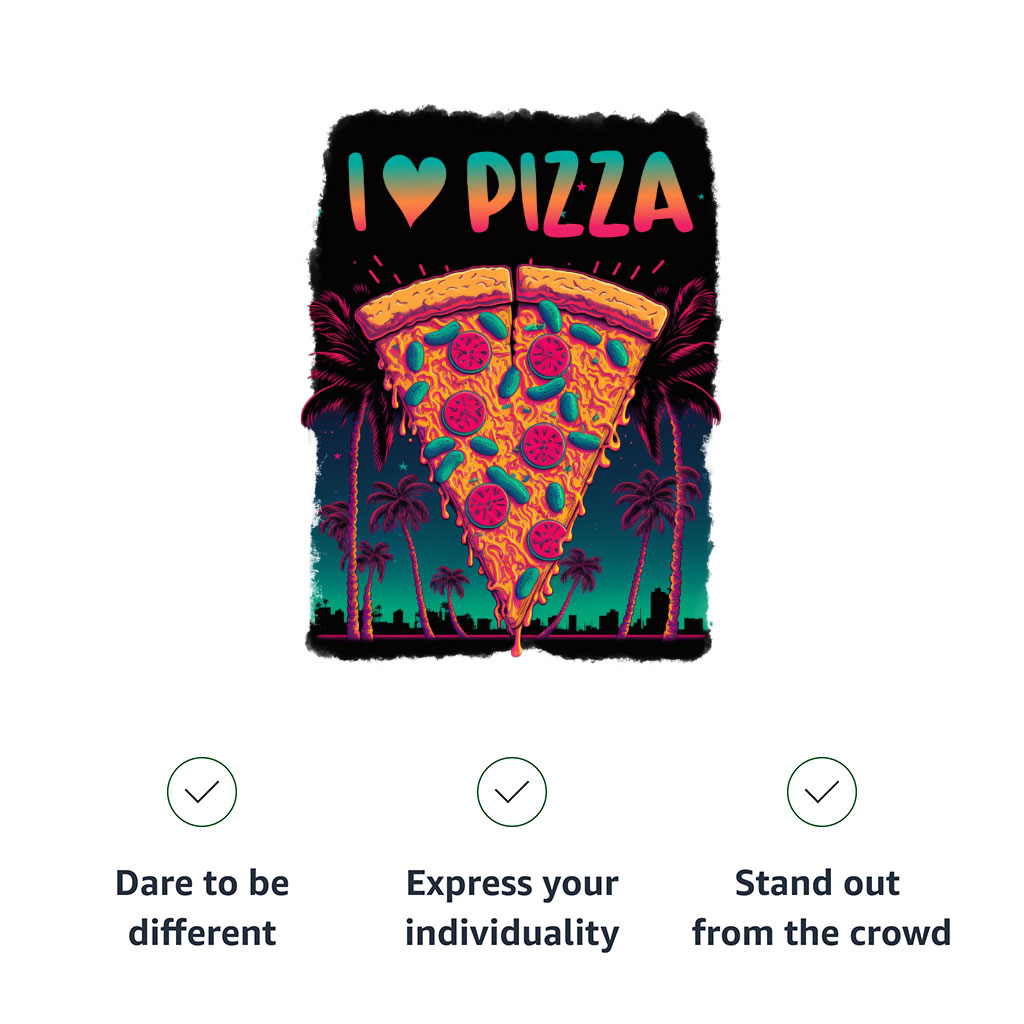Select the Dare to be different text
1024x1024 pixels.
202,907
